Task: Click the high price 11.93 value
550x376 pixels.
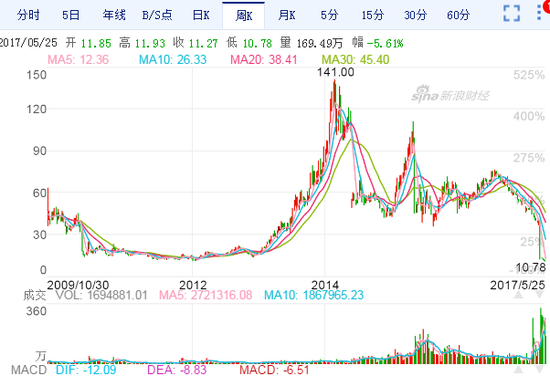Action: point(150,43)
